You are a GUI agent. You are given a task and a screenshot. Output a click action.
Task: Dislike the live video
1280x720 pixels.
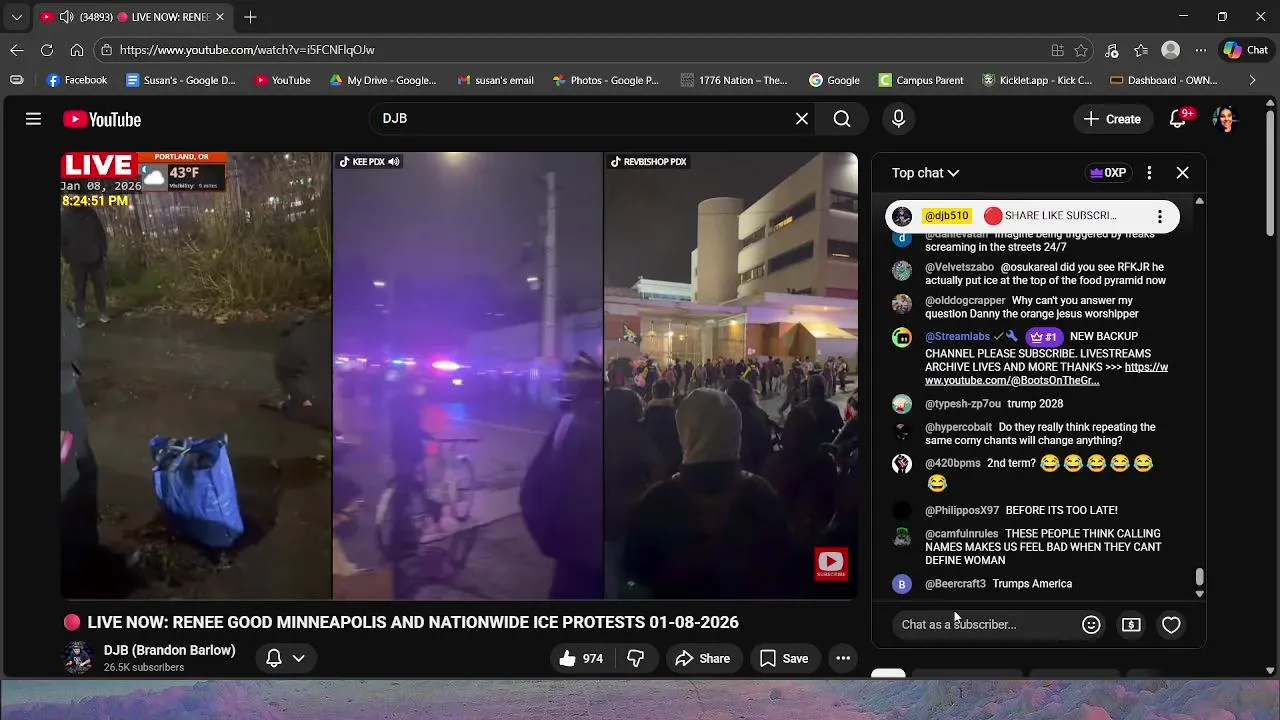coord(635,658)
